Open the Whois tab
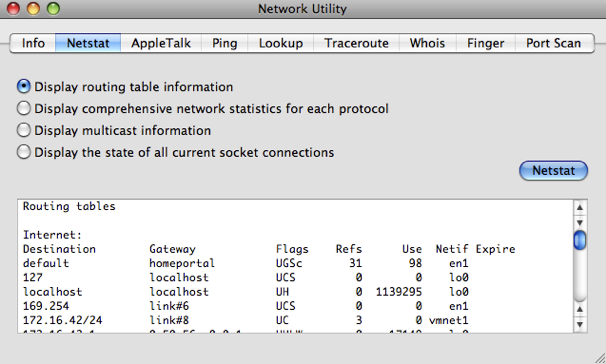Viewport: 606px width, 364px height. 427,43
